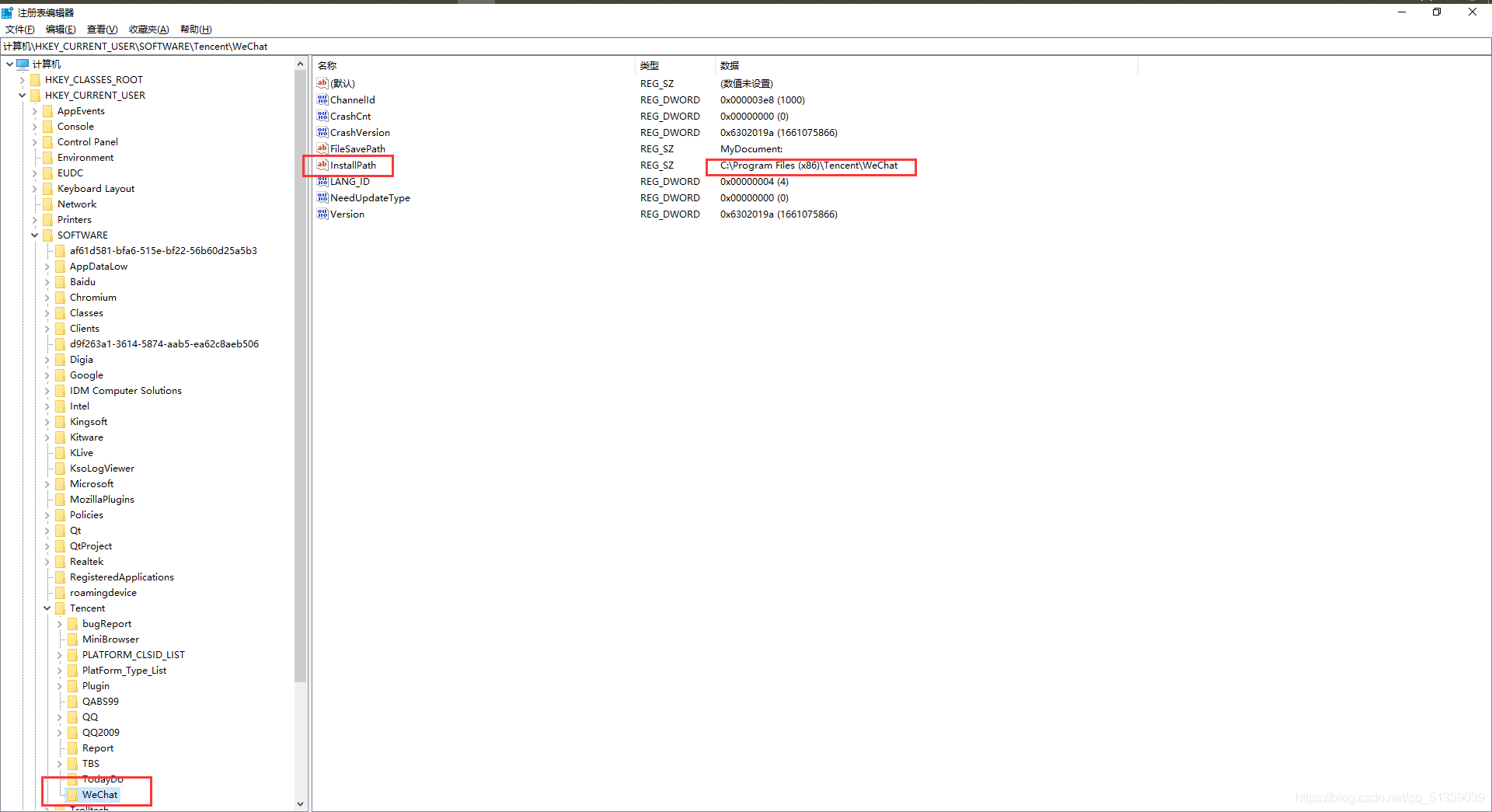Click the Chromium folder icon

point(60,297)
